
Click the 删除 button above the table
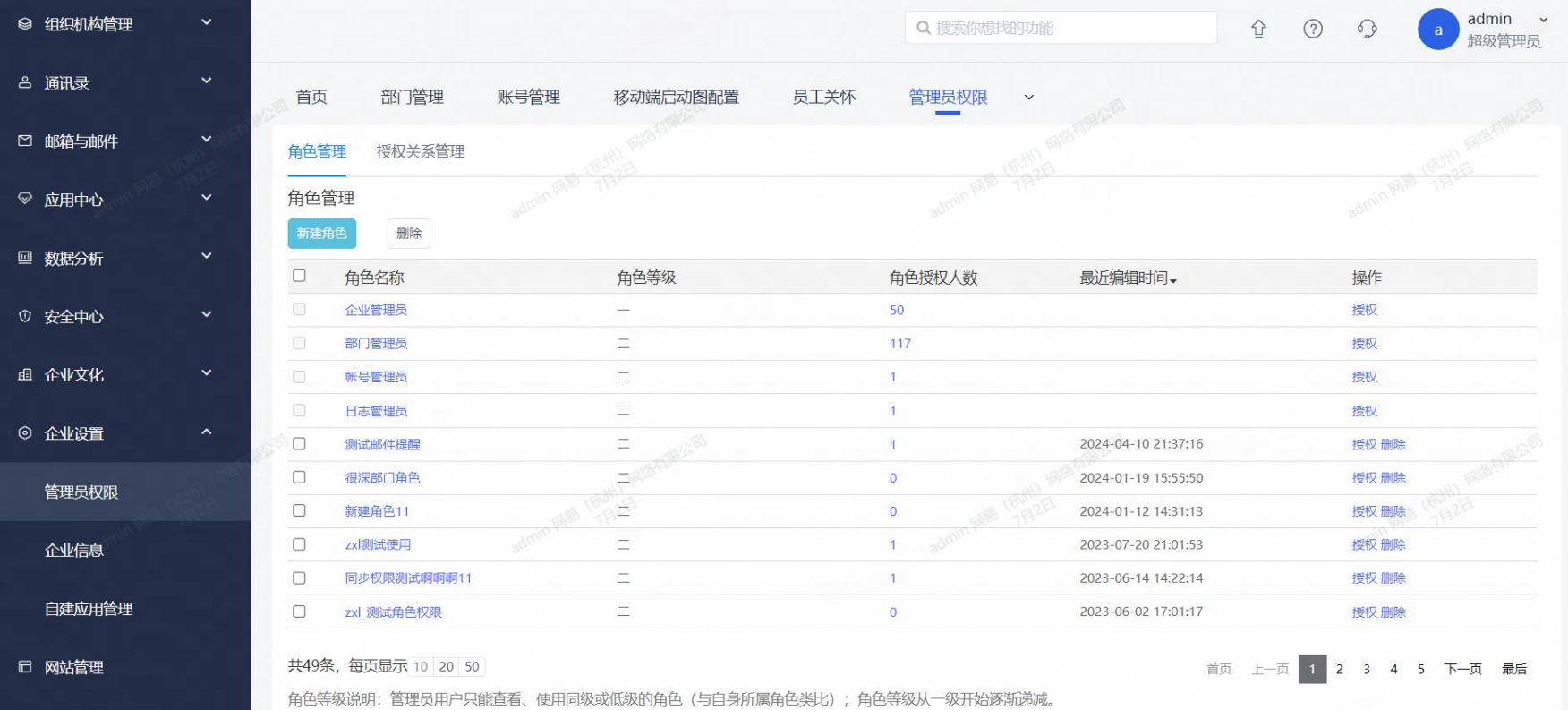click(x=409, y=234)
